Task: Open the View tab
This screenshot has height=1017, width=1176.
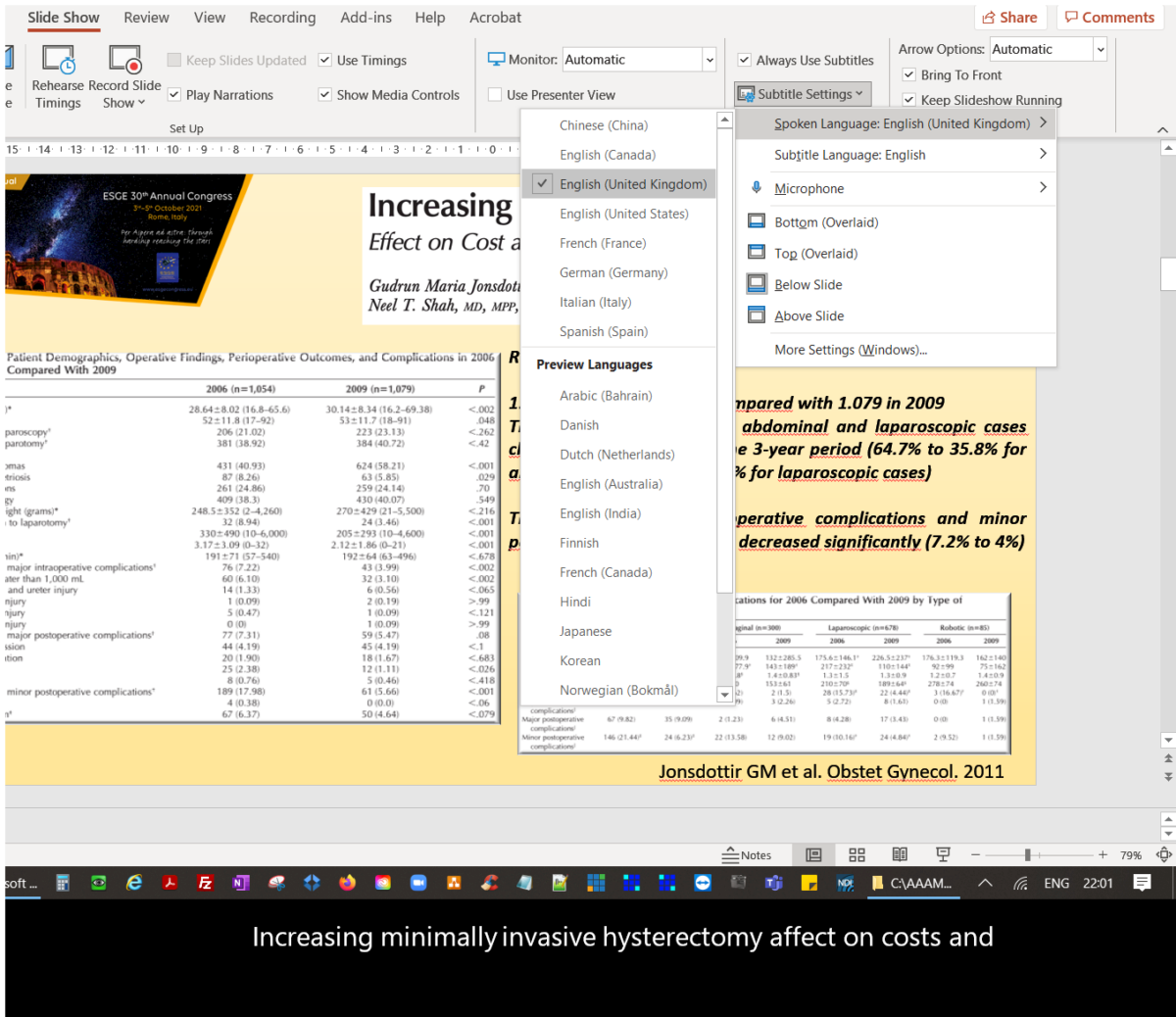Action: 210,18
